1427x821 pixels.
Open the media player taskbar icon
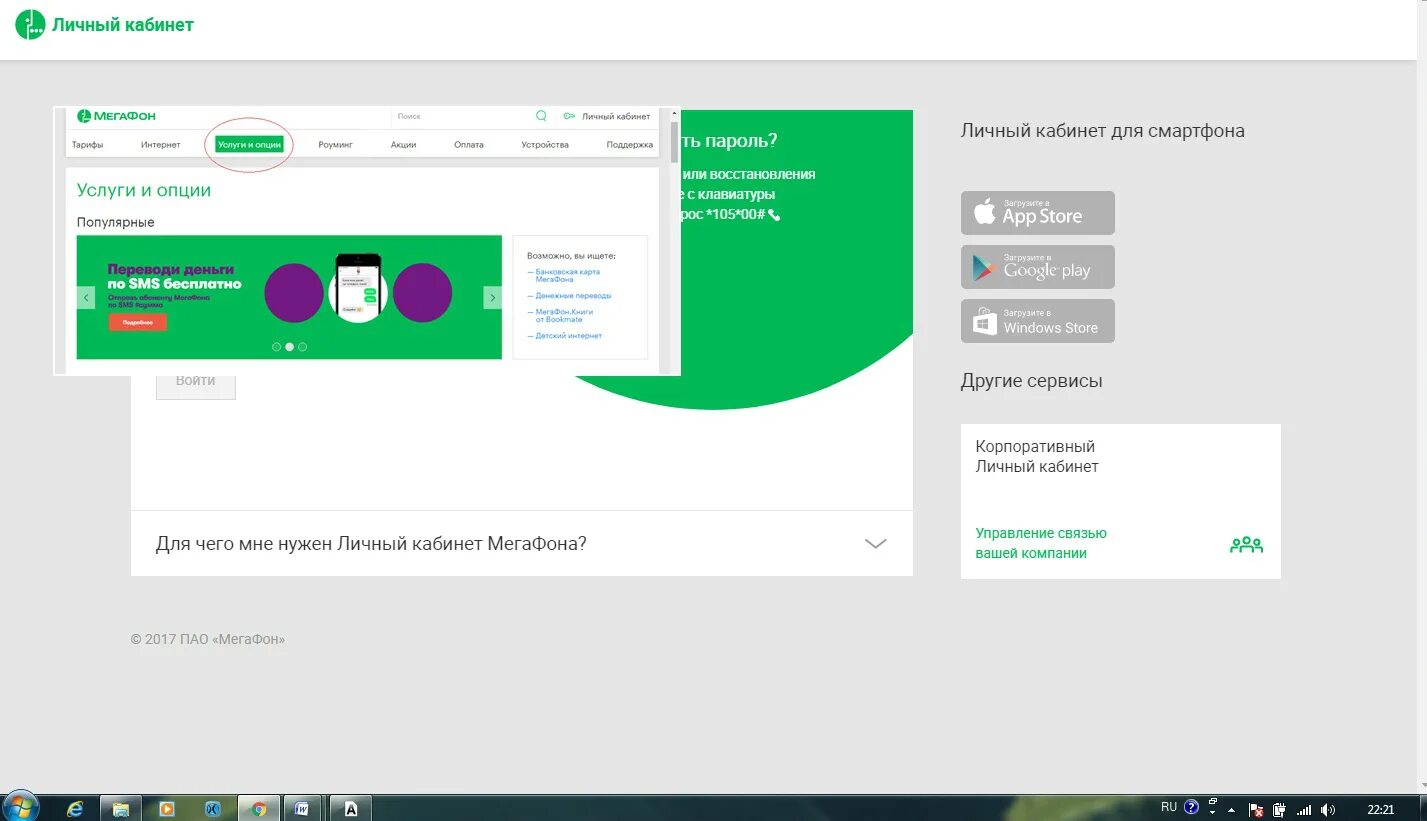(167, 808)
